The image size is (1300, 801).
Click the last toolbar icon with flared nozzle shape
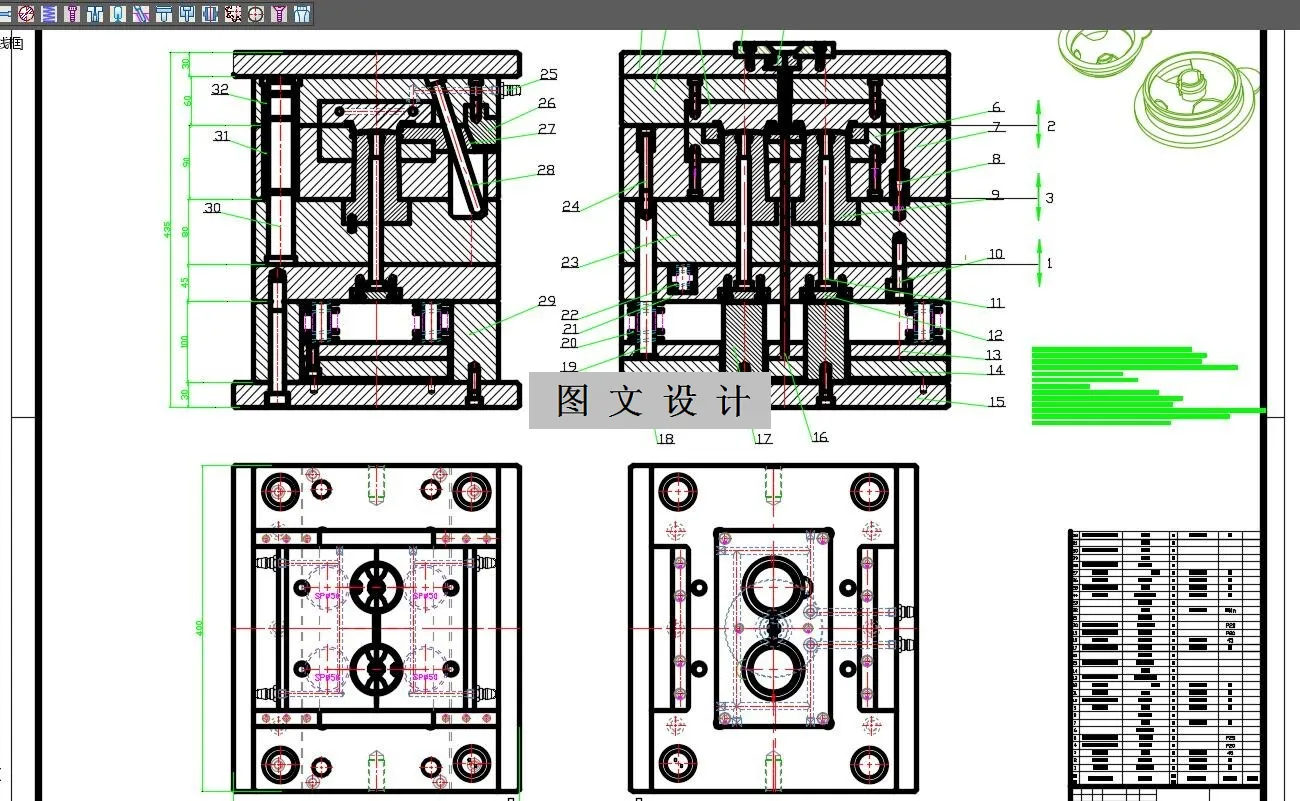(x=302, y=14)
